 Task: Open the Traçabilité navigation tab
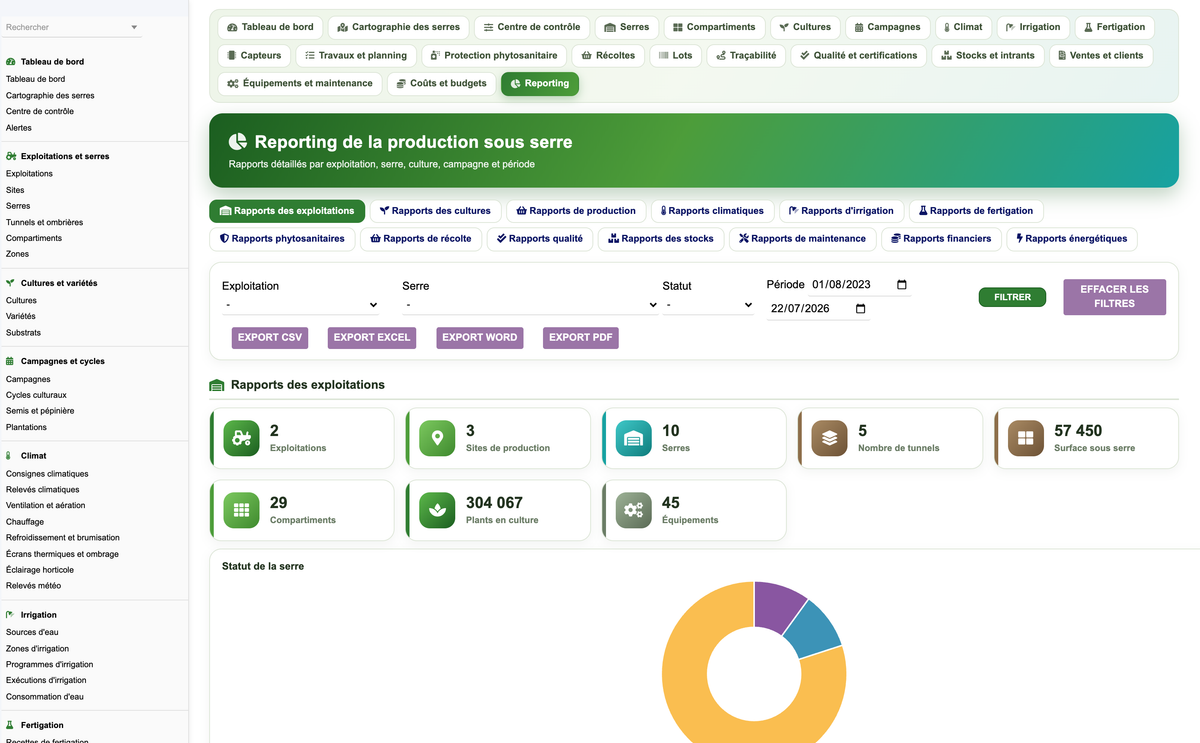(x=746, y=55)
